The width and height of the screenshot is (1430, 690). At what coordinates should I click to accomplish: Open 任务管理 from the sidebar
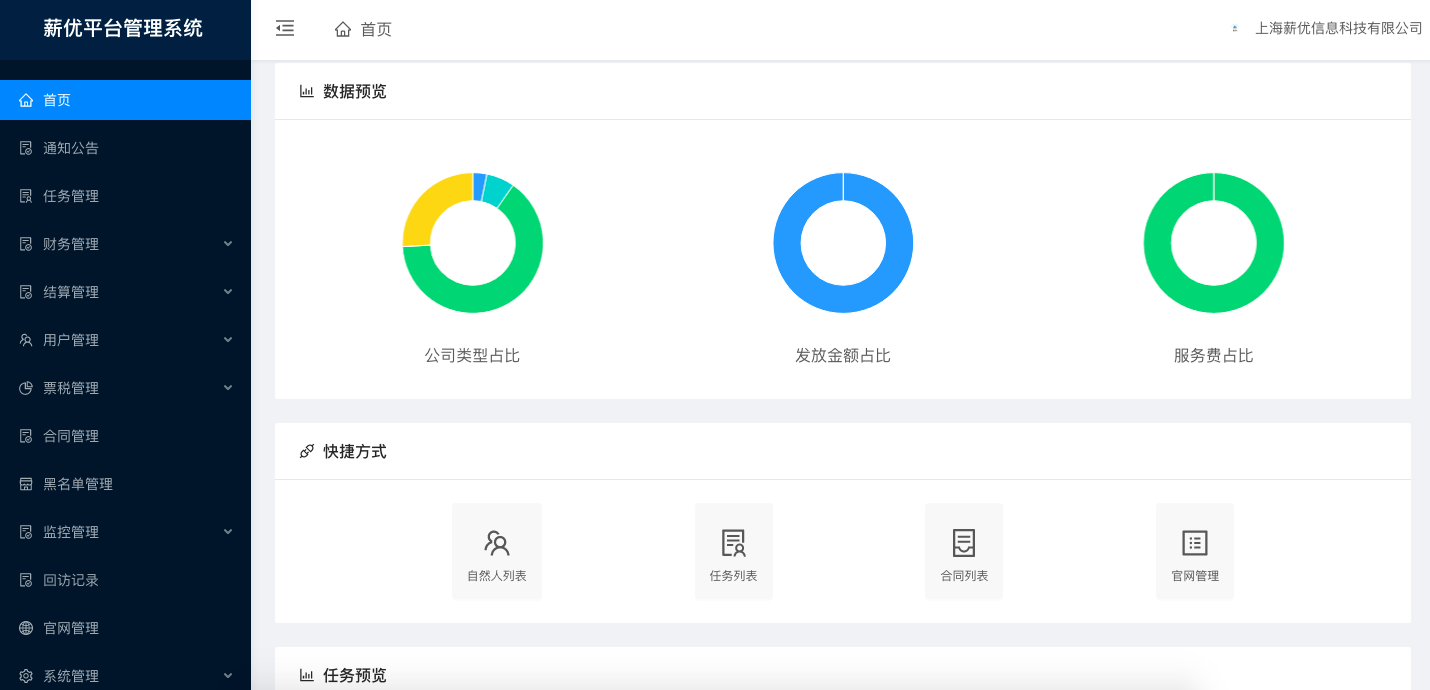pos(71,196)
